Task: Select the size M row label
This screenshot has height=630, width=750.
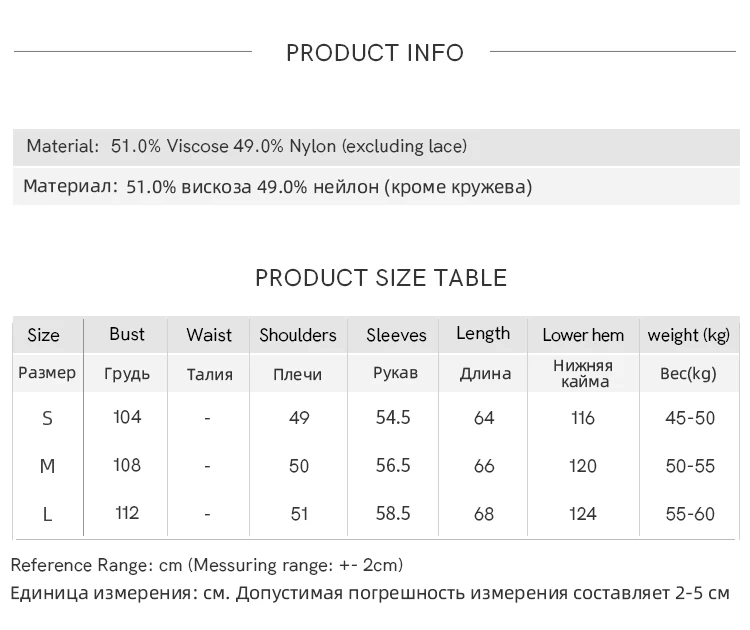Action: (x=47, y=466)
